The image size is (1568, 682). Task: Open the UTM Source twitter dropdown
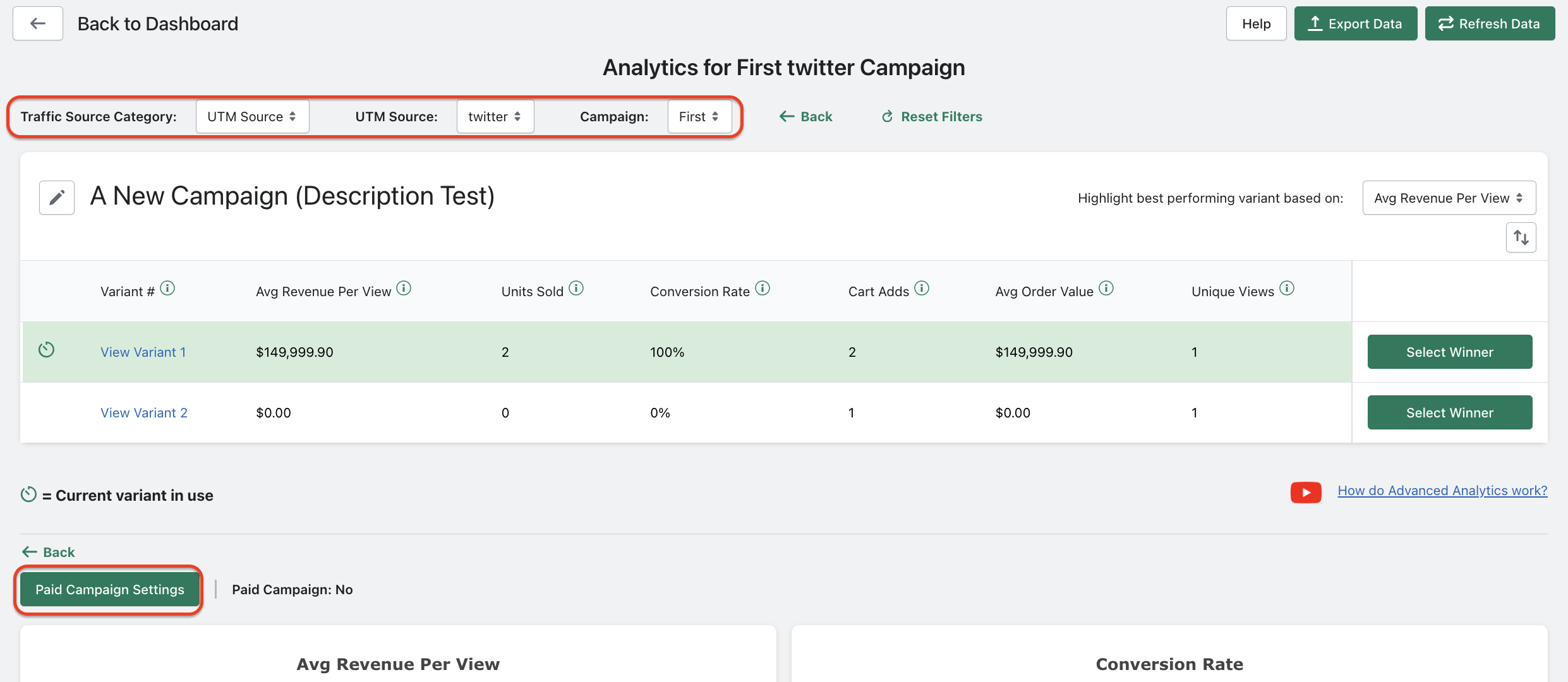(495, 117)
